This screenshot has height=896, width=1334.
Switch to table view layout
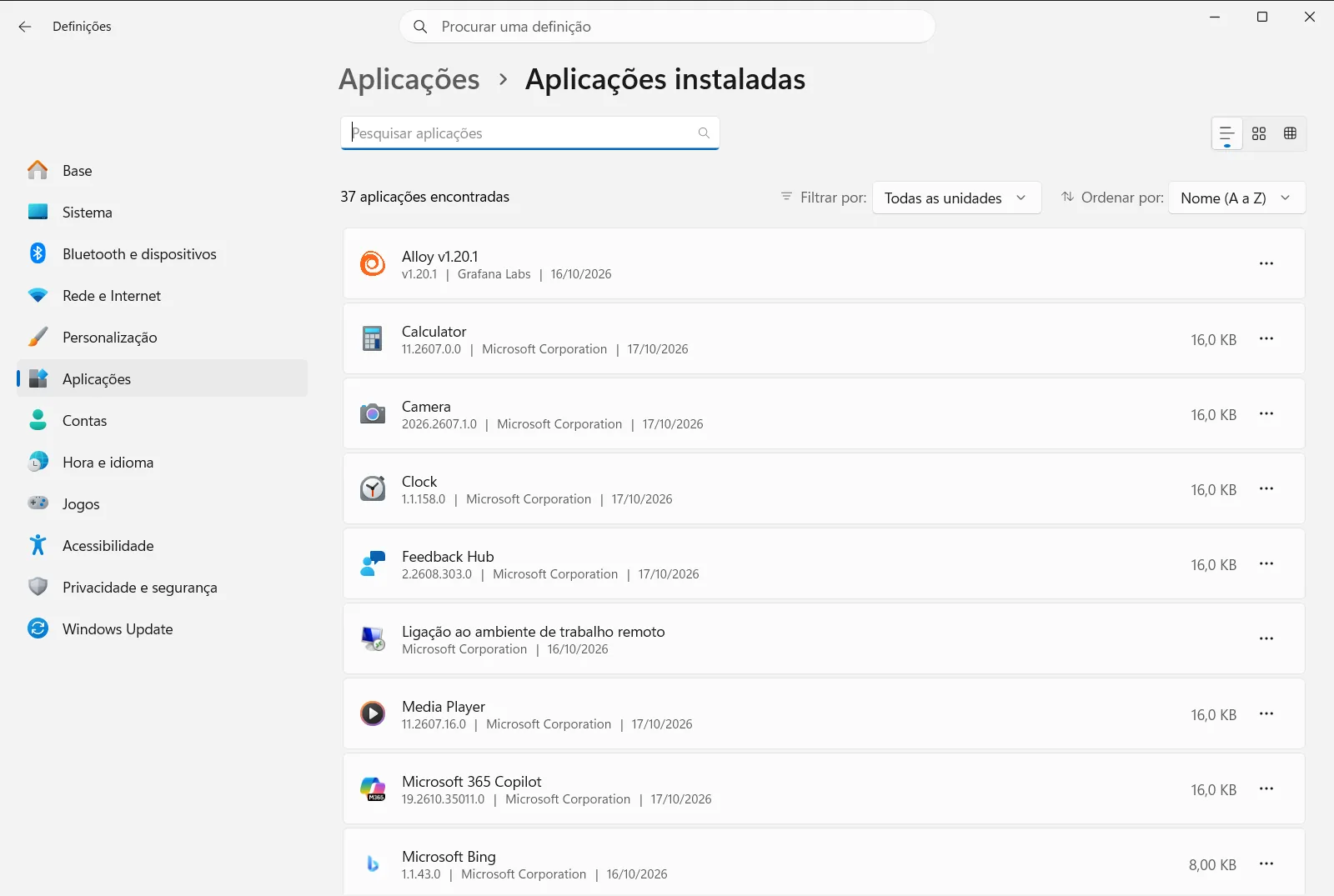coord(1291,133)
